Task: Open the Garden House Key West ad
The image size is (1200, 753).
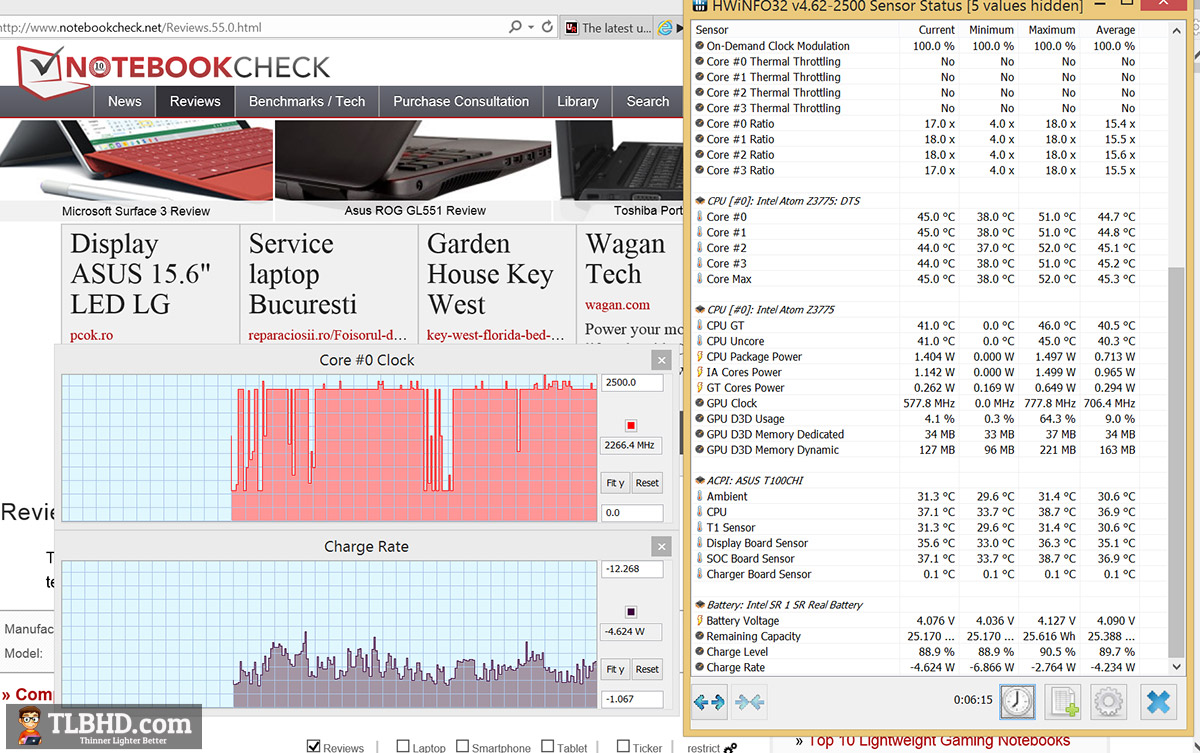Action: [x=490, y=274]
